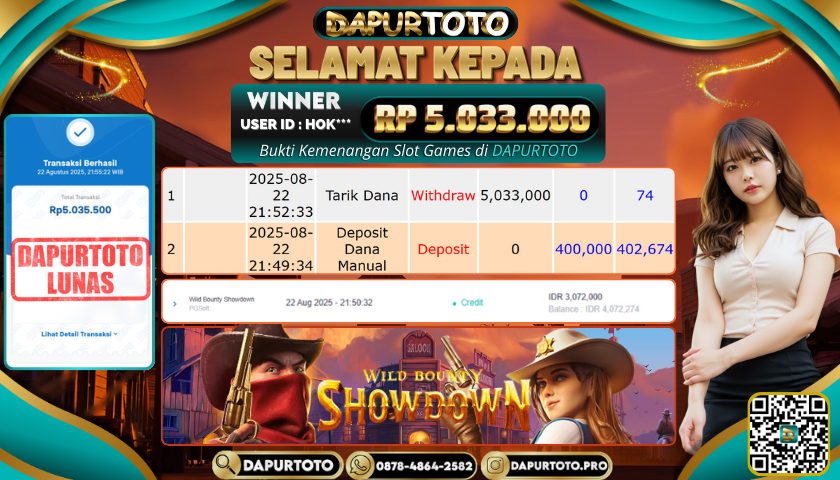Click the 0878-4864-2582 WhatsApp contact button
This screenshot has width=840, height=480.
click(x=411, y=466)
